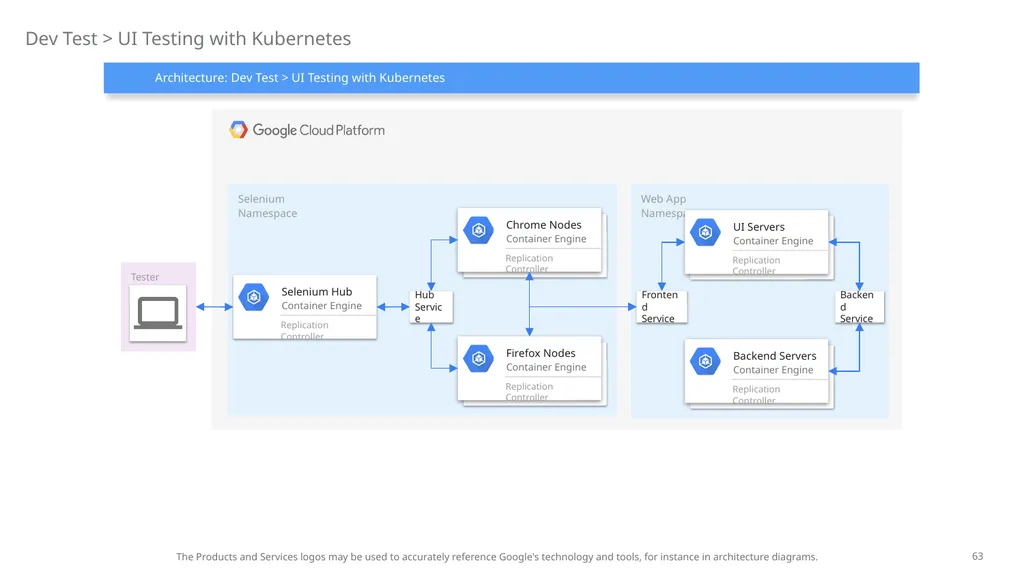Click 'Replication Controller' in UI Servers card
The image size is (1024, 576).
point(756,265)
